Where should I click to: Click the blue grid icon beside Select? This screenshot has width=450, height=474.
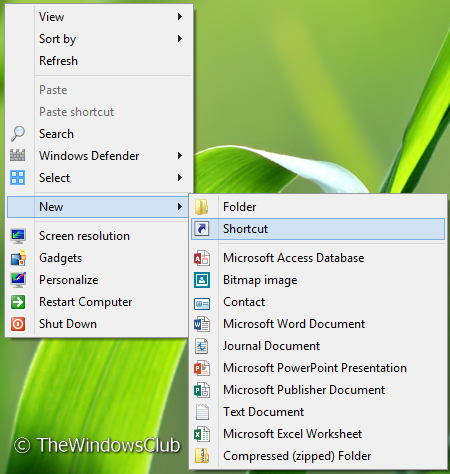tap(18, 177)
